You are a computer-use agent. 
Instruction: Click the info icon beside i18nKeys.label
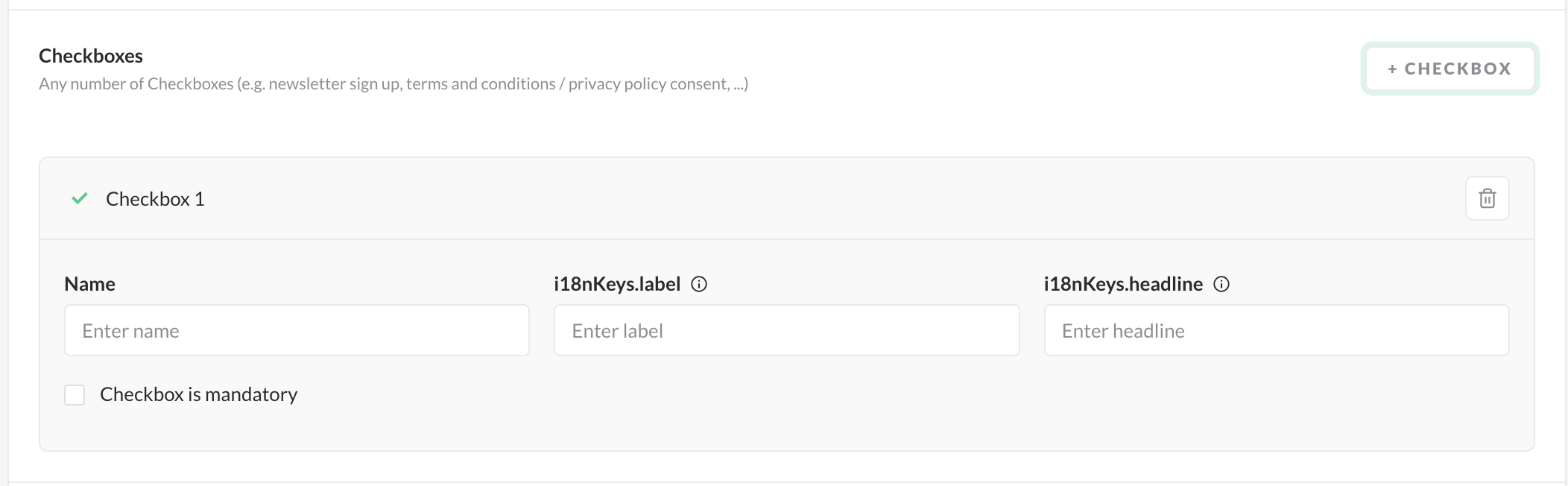point(699,284)
